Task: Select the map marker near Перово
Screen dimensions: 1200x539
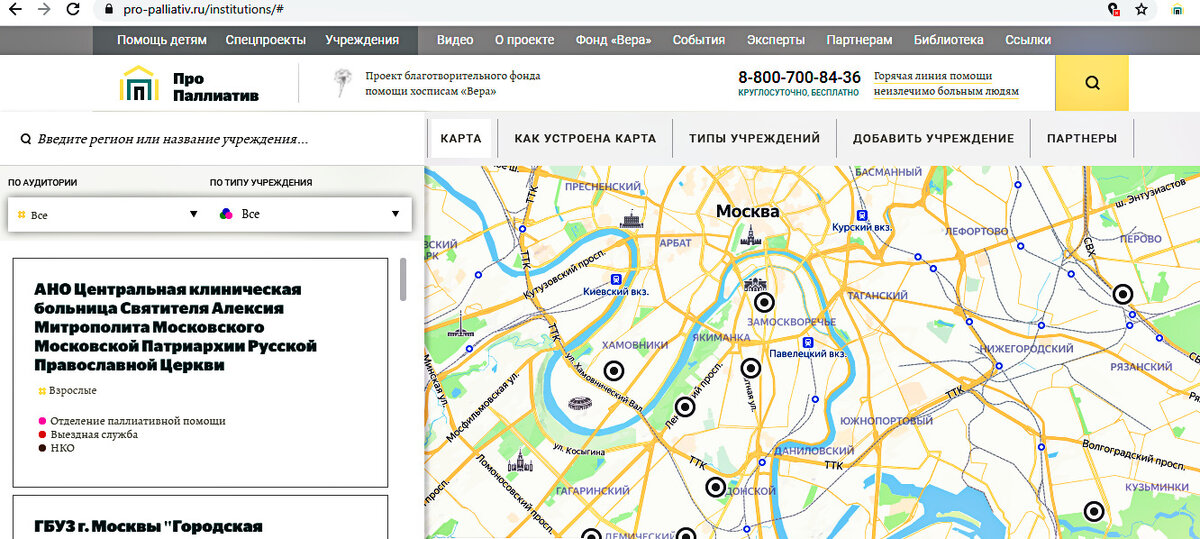Action: 1123,294
